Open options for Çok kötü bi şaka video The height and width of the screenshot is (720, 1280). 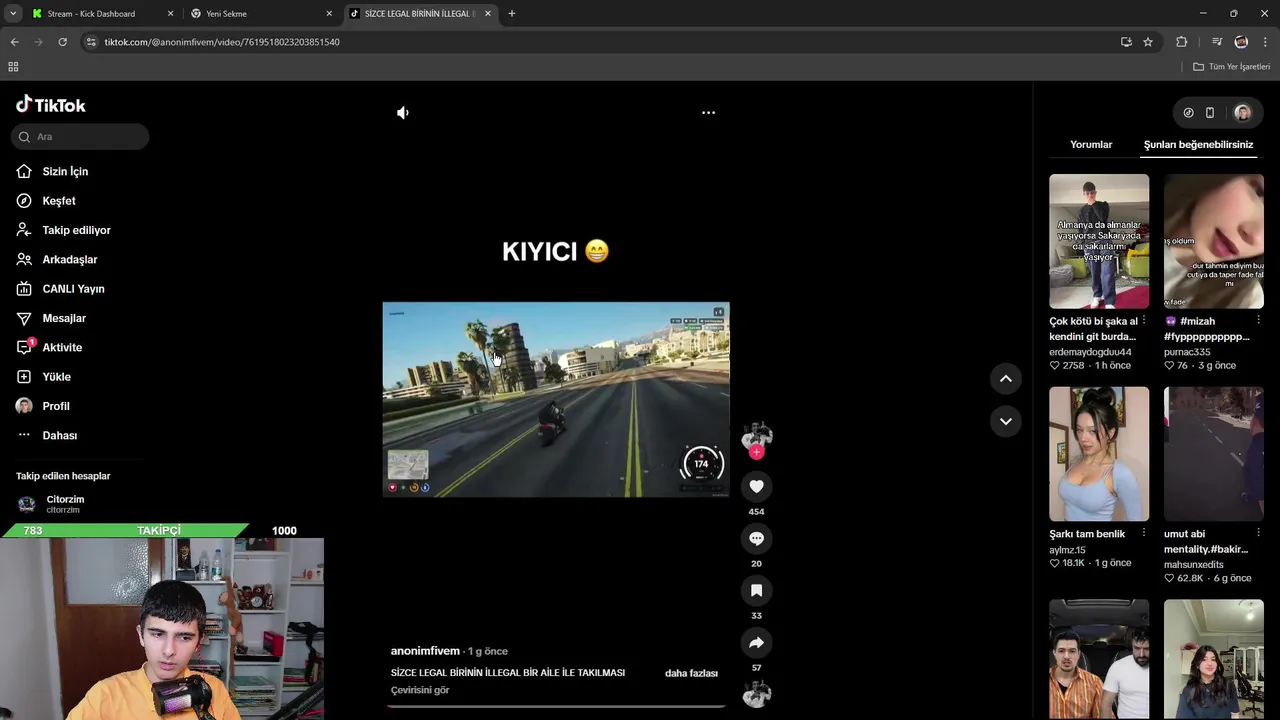[1144, 321]
